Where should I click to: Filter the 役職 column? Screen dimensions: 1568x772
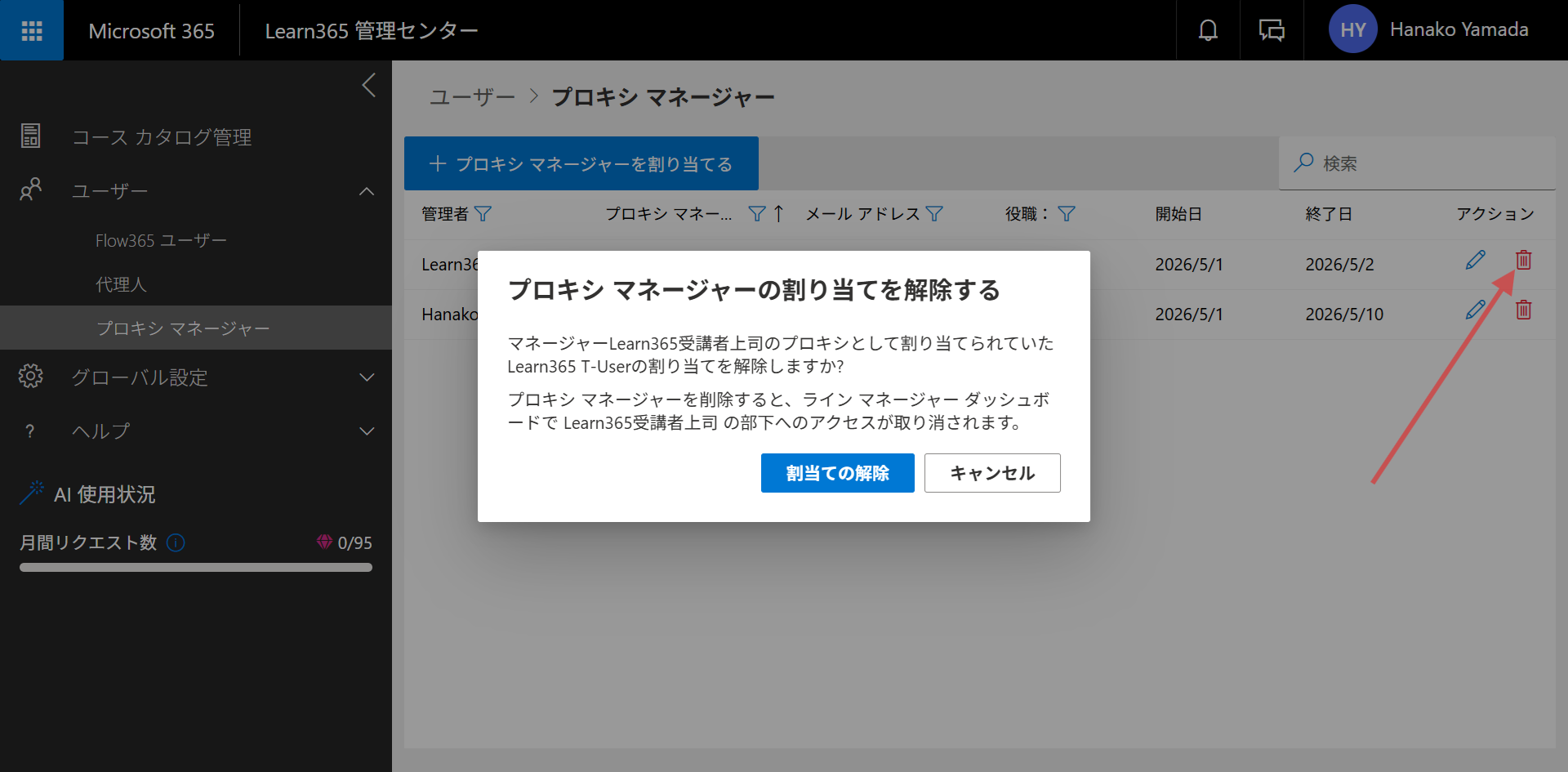[1067, 214]
